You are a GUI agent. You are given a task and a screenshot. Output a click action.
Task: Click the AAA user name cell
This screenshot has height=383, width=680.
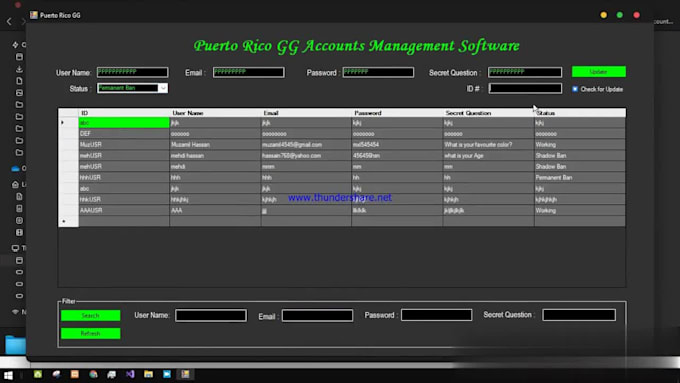[x=215, y=210]
